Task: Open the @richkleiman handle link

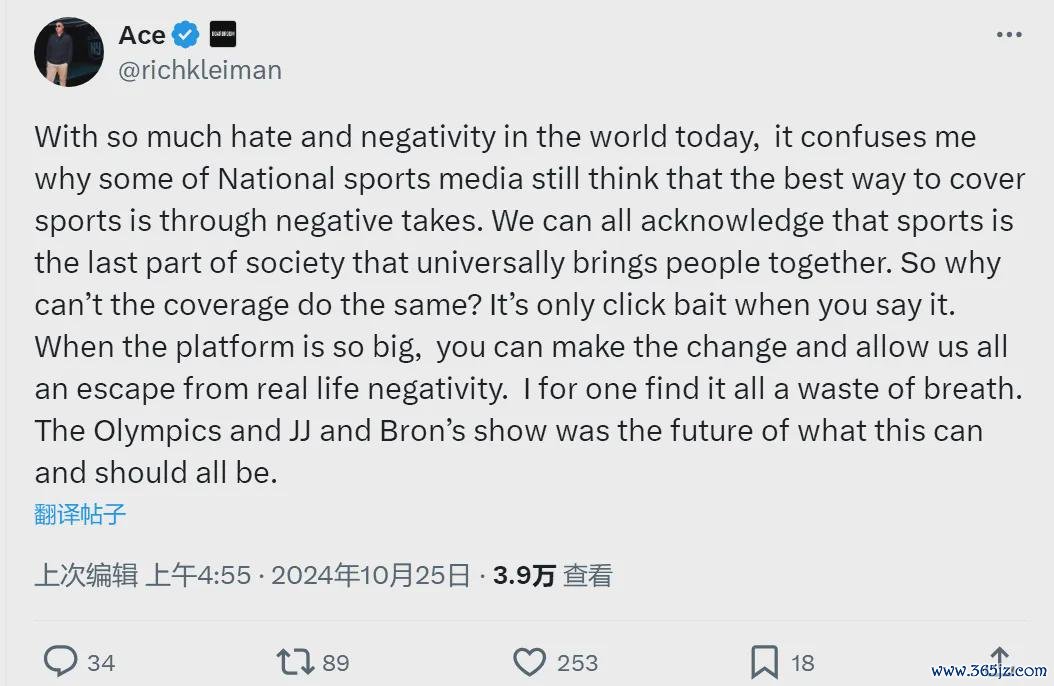Action: [200, 70]
